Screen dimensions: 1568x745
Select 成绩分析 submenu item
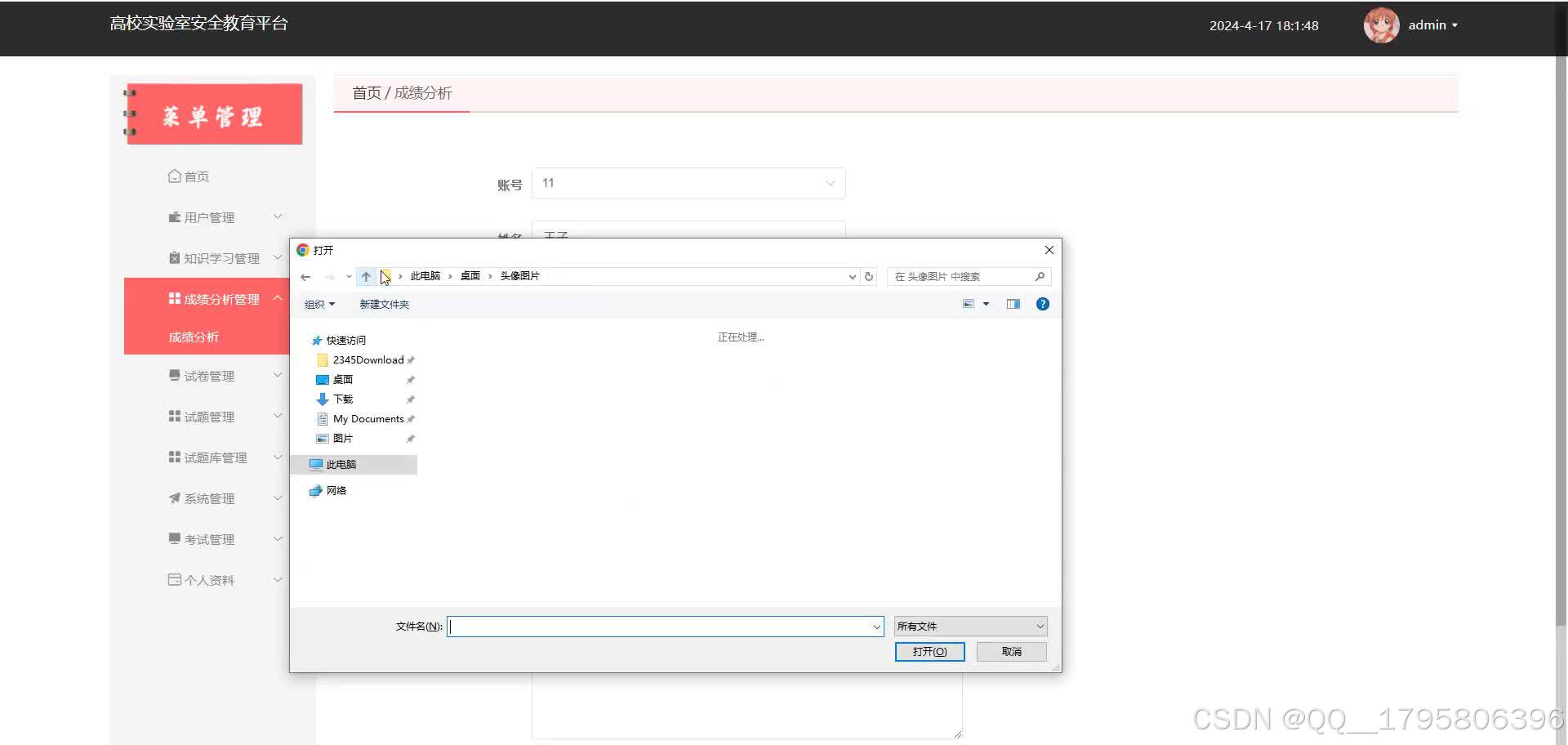click(194, 337)
